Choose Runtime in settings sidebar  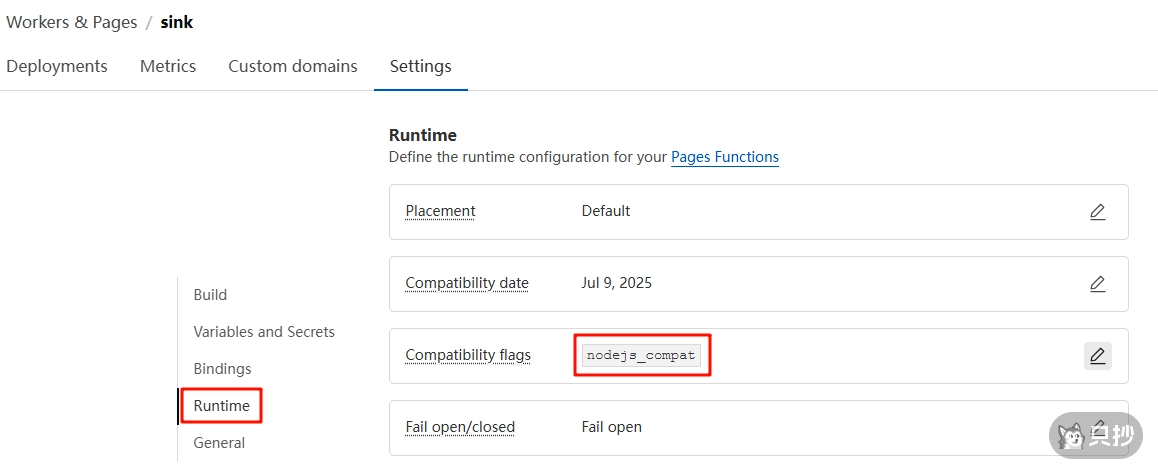click(x=222, y=406)
